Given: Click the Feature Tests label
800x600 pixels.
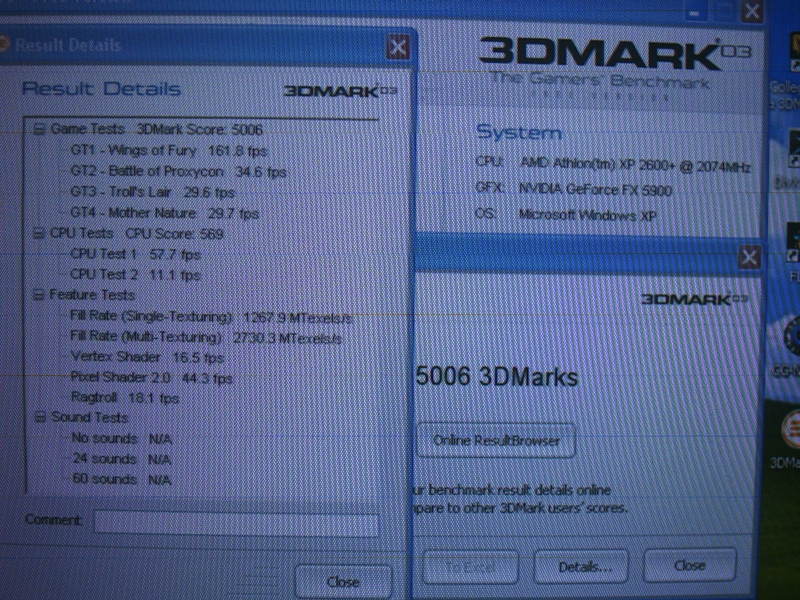Looking at the screenshot, I should tap(92, 295).
